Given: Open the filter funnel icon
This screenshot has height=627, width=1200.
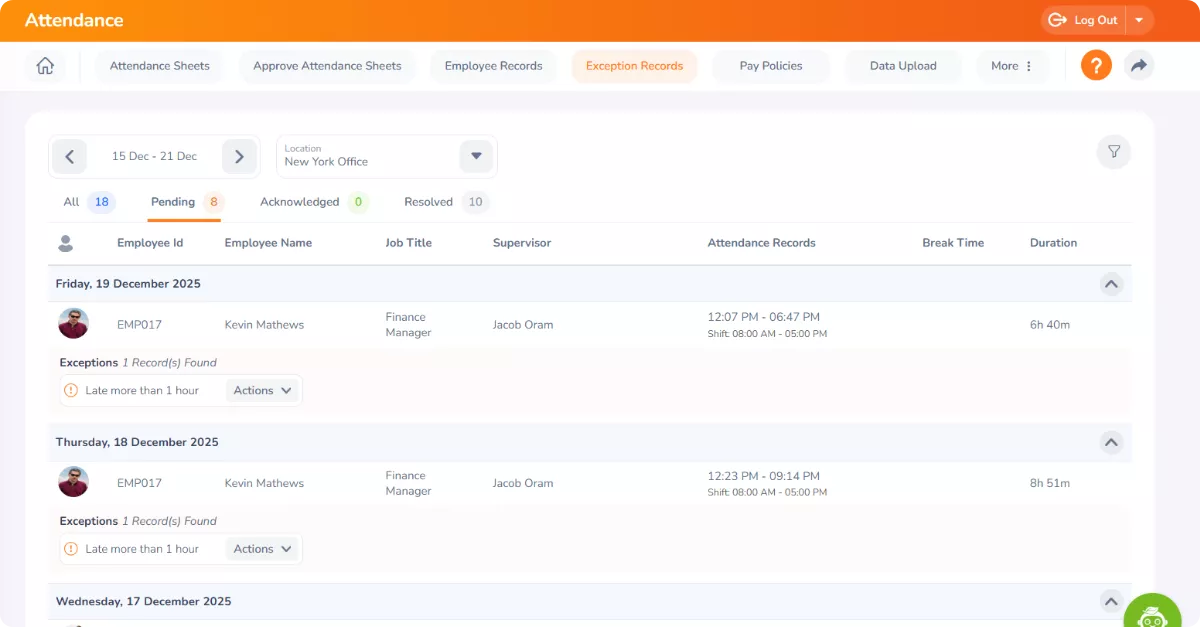Looking at the screenshot, I should click(1113, 152).
